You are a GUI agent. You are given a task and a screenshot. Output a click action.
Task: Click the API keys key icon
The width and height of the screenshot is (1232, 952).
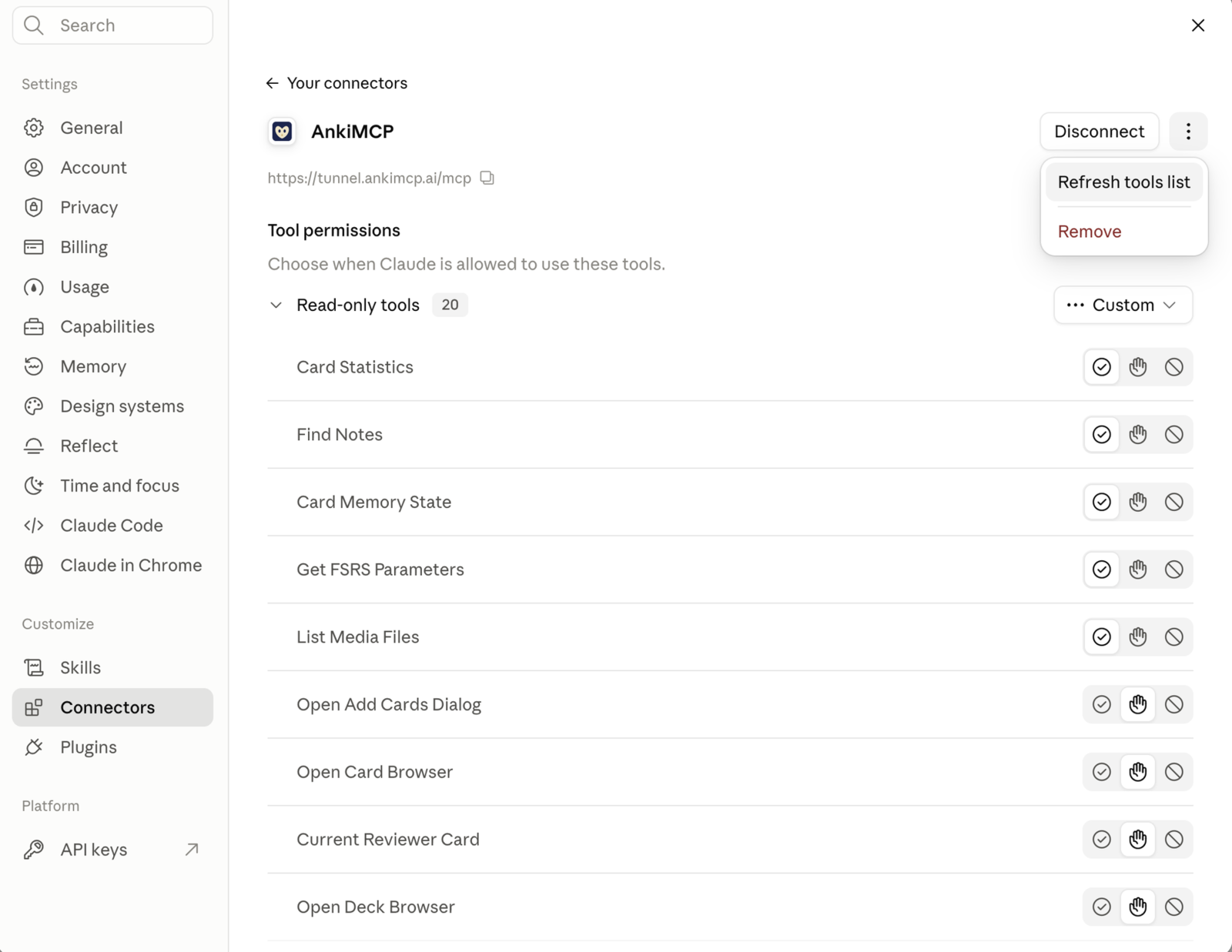(x=34, y=850)
